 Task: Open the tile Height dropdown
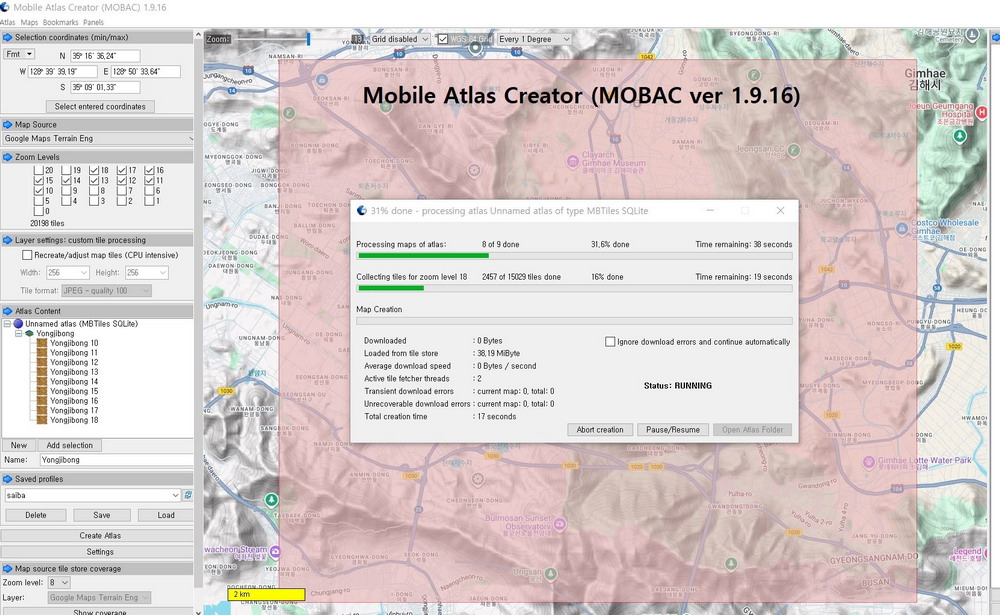pos(146,272)
